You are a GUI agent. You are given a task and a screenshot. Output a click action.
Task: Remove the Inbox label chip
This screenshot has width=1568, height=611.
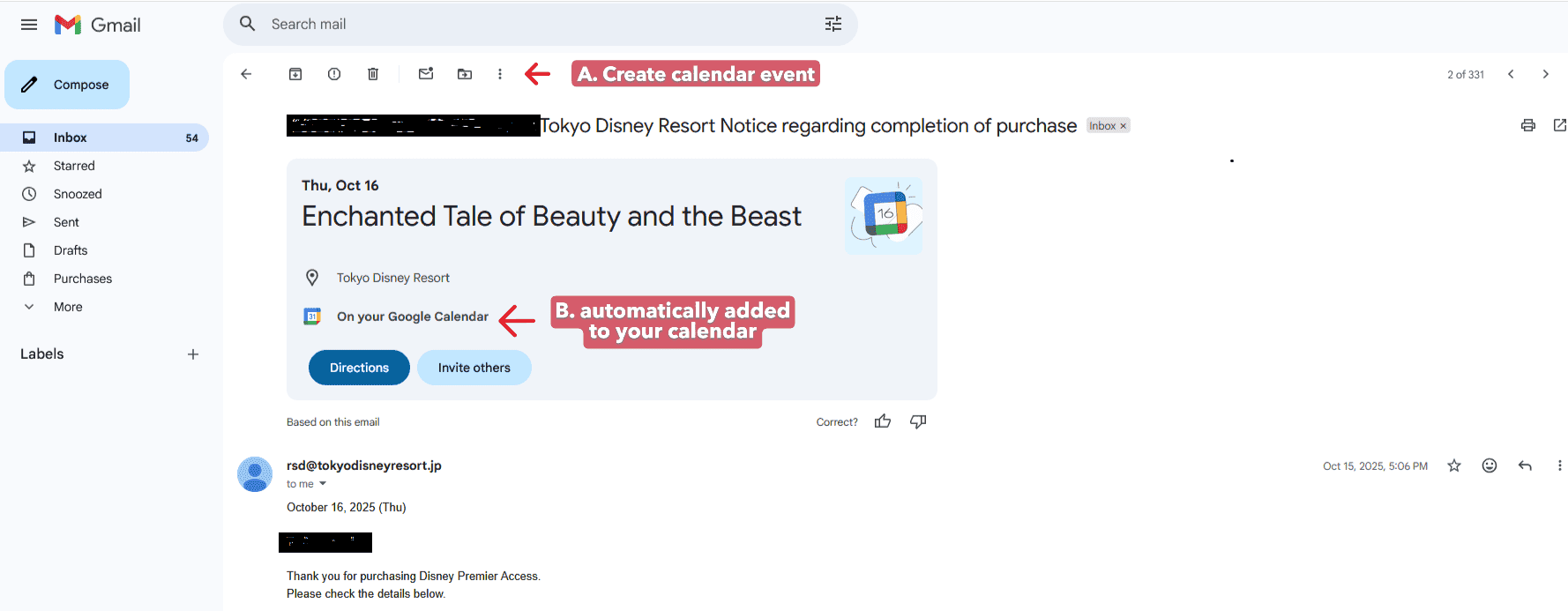pyautogui.click(x=1123, y=125)
